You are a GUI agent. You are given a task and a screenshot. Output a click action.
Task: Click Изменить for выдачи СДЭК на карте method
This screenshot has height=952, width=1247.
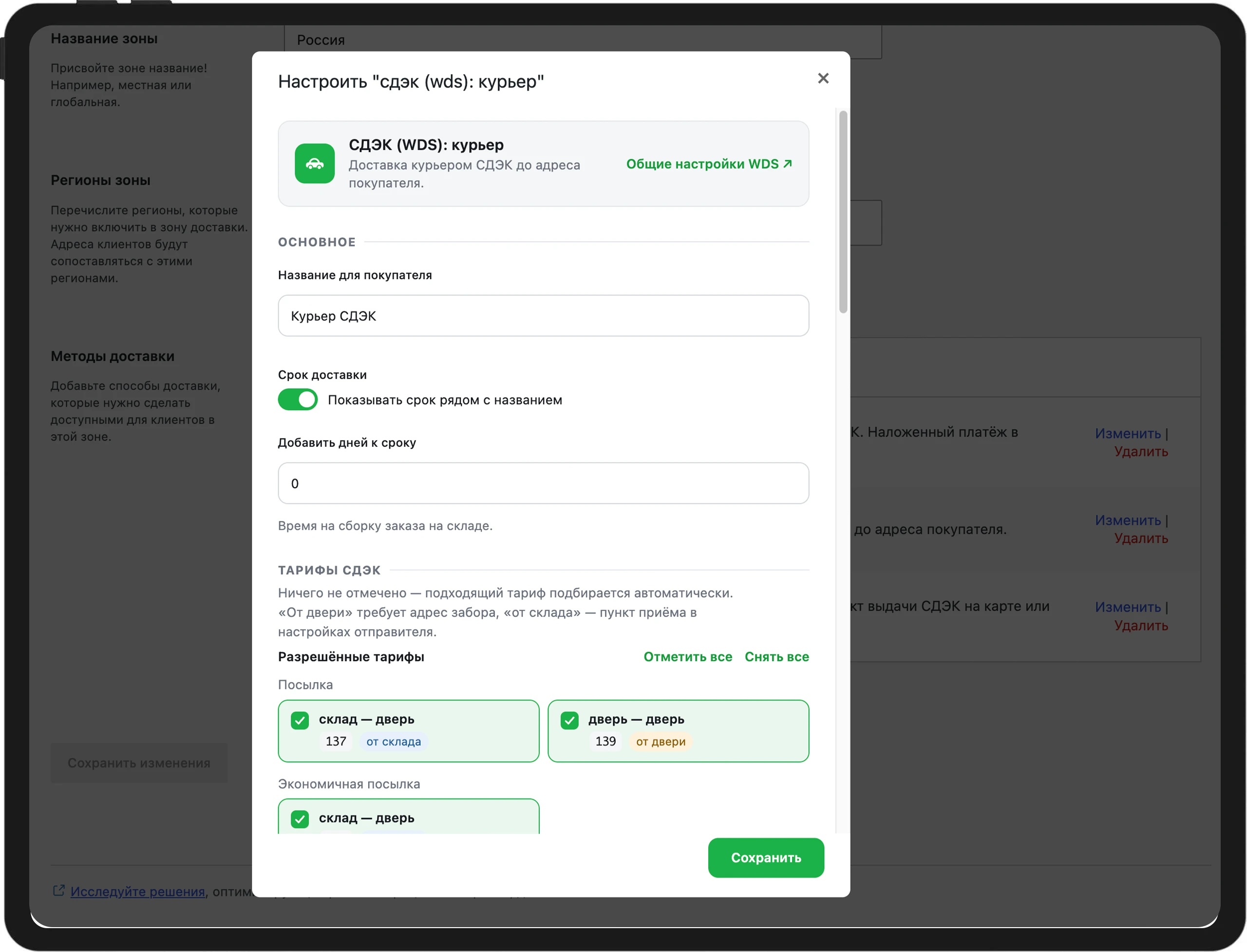point(1128,607)
